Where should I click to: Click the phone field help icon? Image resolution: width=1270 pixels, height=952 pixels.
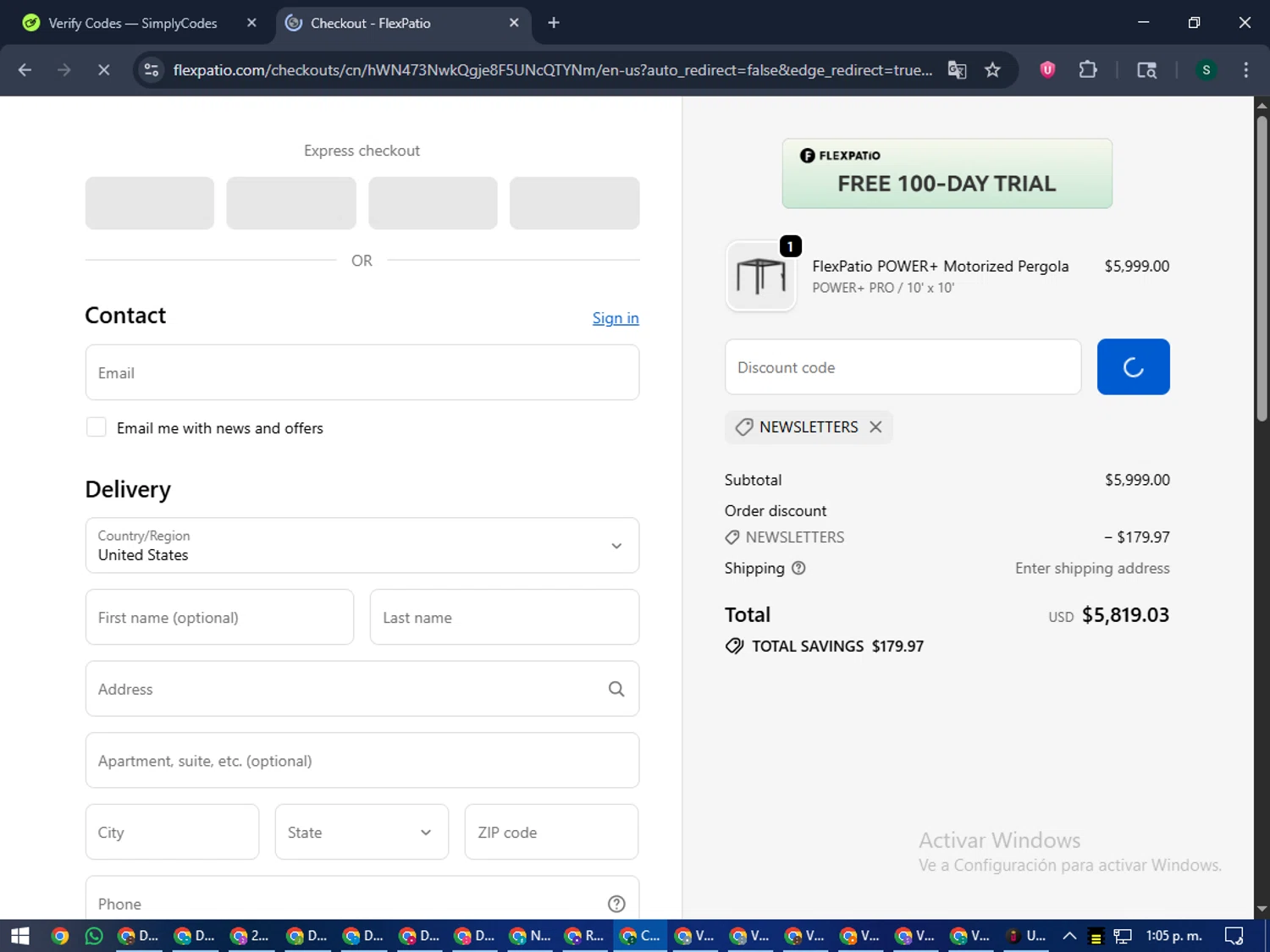[616, 904]
